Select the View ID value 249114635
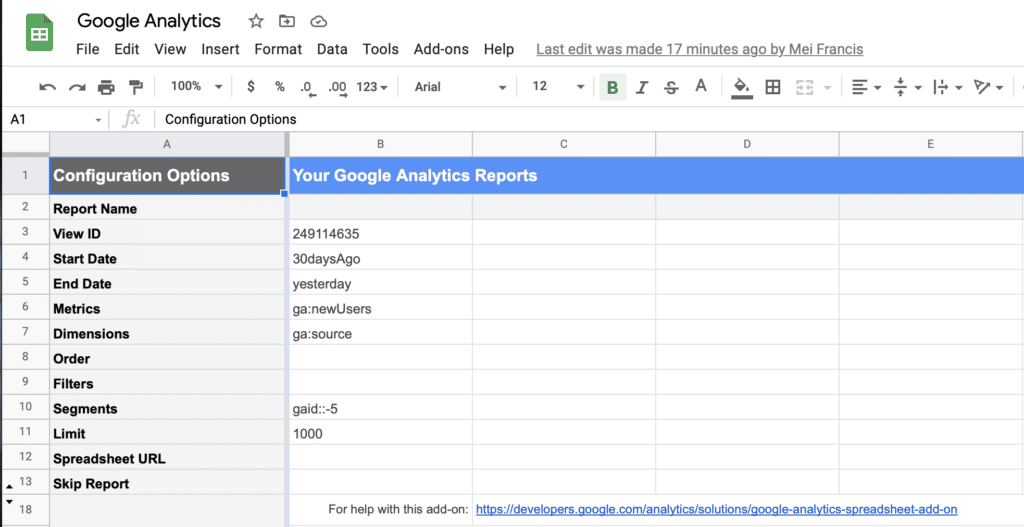The width and height of the screenshot is (1024, 527). click(x=381, y=234)
